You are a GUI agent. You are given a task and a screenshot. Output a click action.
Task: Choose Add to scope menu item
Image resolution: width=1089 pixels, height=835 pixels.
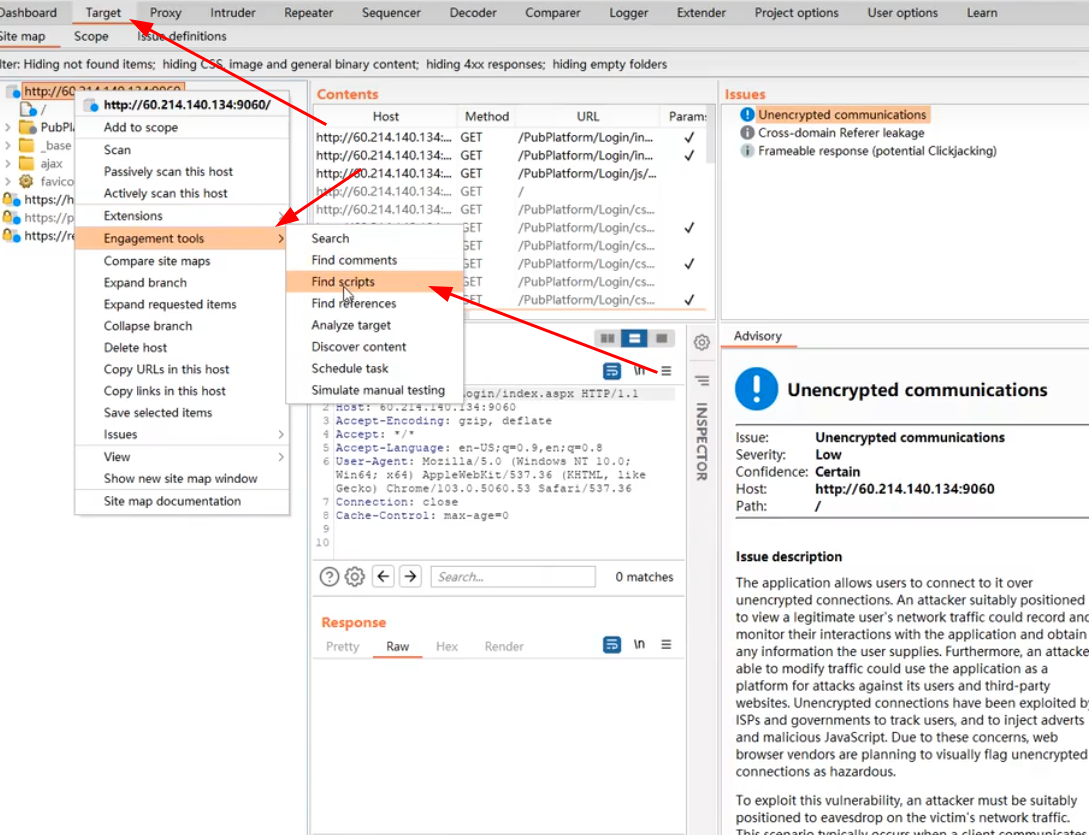[x=182, y=127]
